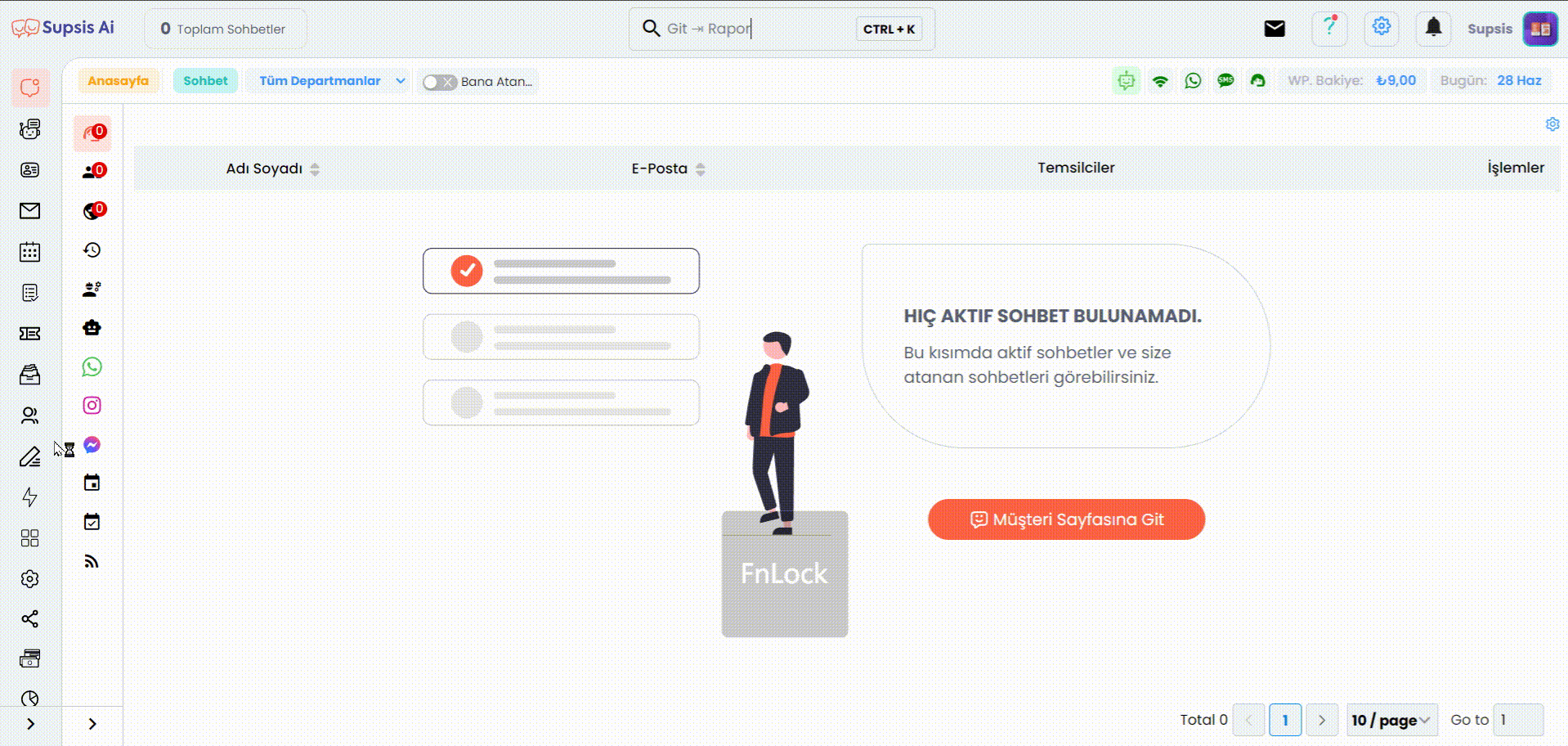Open Instagram channel in sidebar
This screenshot has height=746, width=1568.
(92, 406)
